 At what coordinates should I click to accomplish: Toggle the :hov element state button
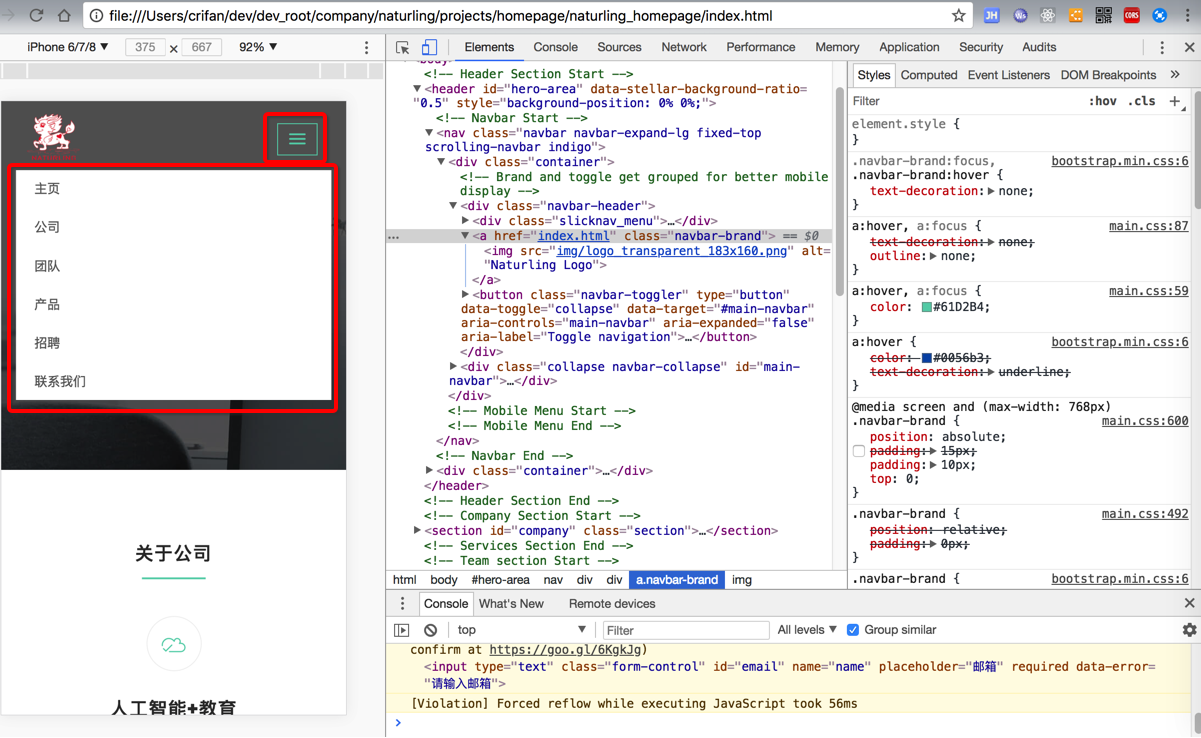pyautogui.click(x=1102, y=101)
